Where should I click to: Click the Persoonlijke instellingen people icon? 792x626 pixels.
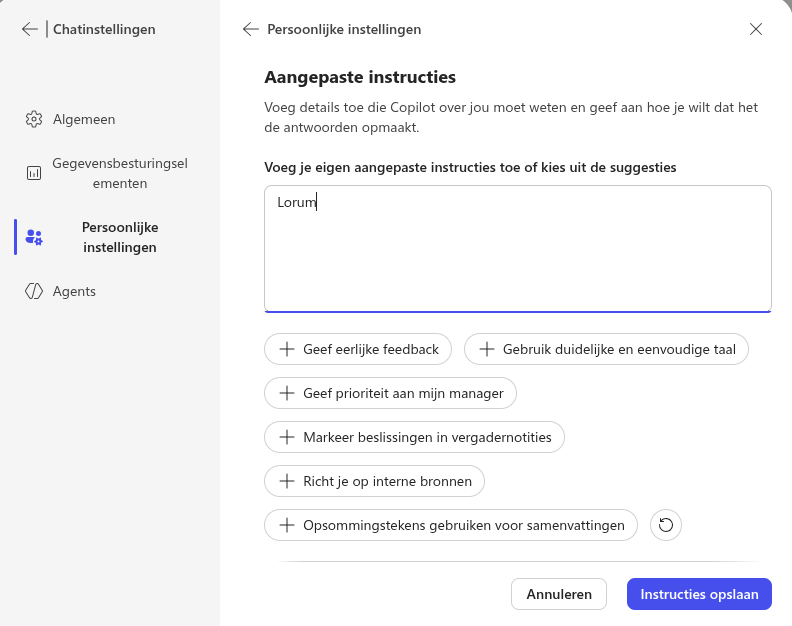34,237
